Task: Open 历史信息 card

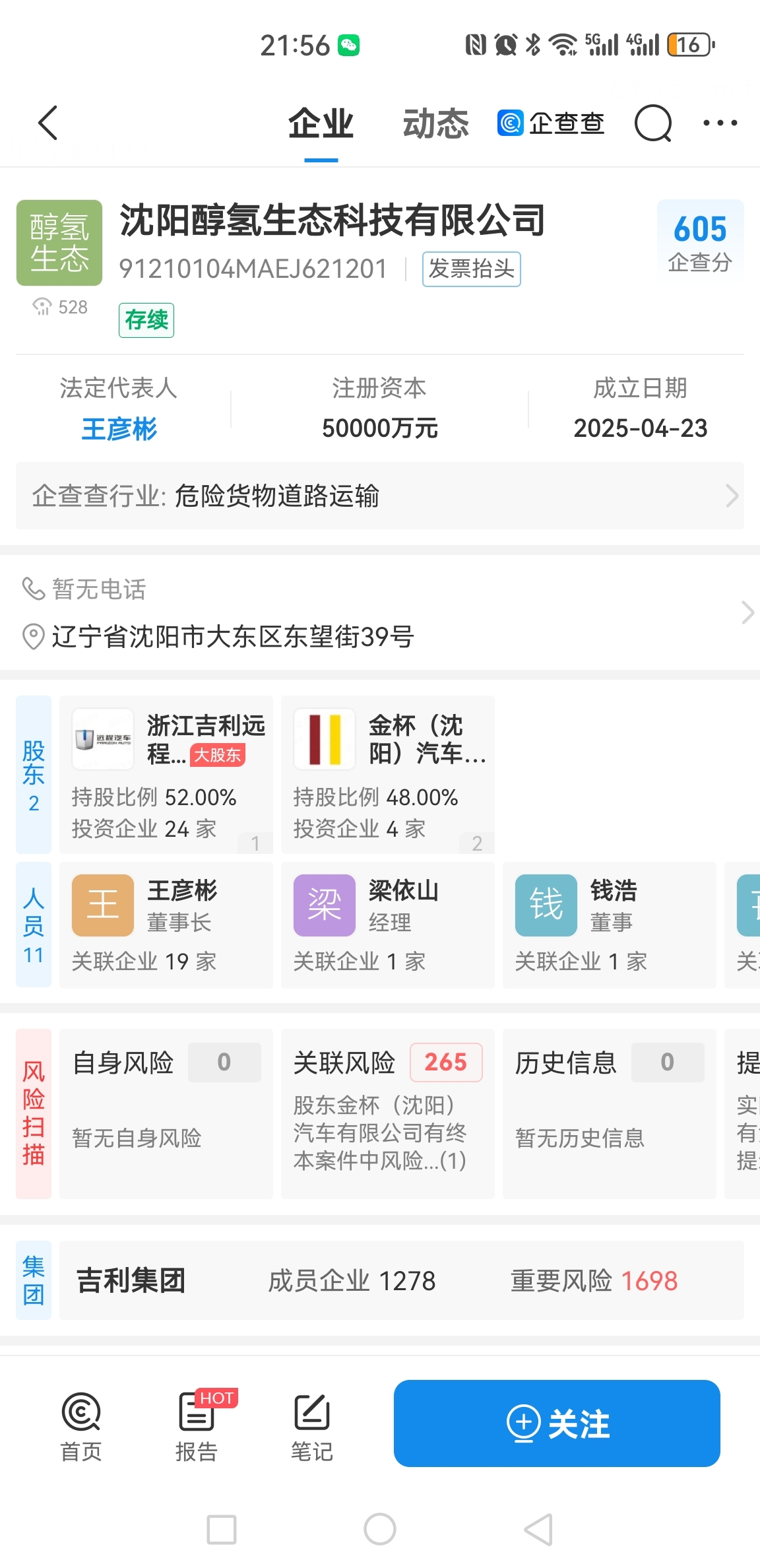Action: tap(610, 1114)
